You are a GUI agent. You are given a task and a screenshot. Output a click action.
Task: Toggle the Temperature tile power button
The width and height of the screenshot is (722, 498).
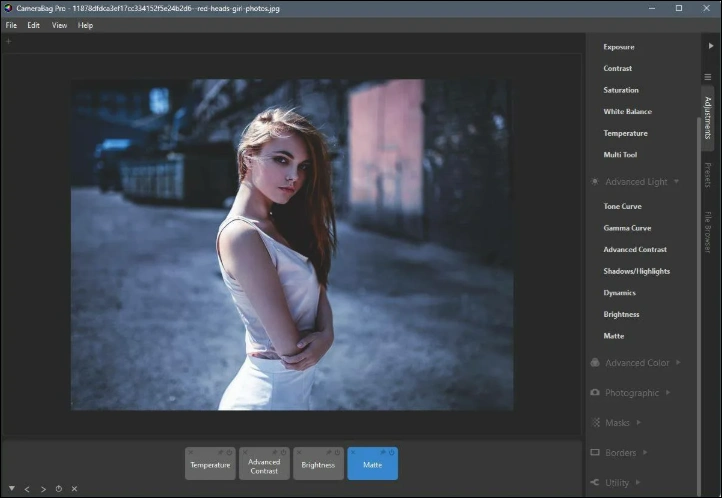(x=230, y=453)
